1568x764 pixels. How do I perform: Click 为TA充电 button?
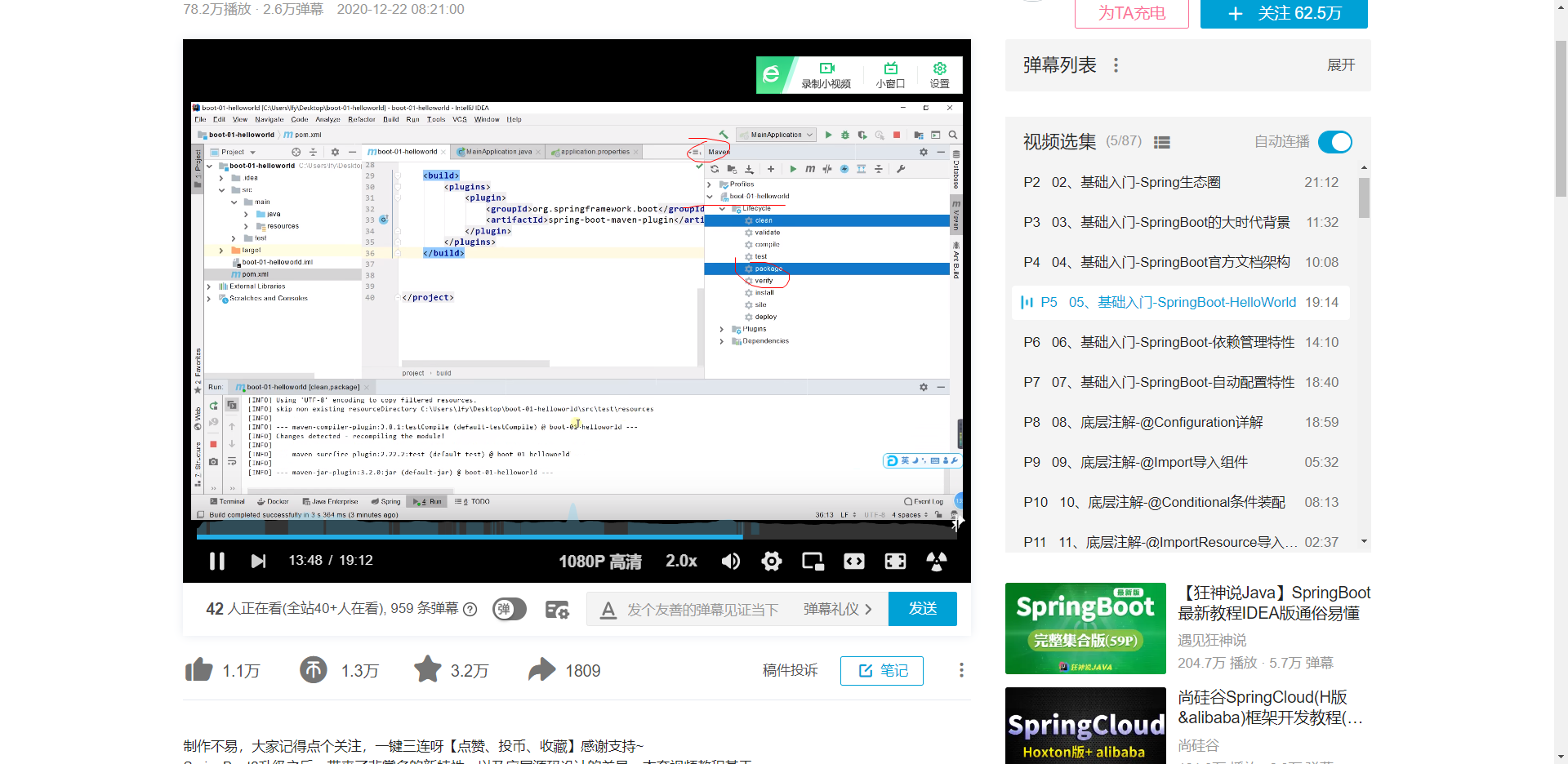pos(1132,13)
